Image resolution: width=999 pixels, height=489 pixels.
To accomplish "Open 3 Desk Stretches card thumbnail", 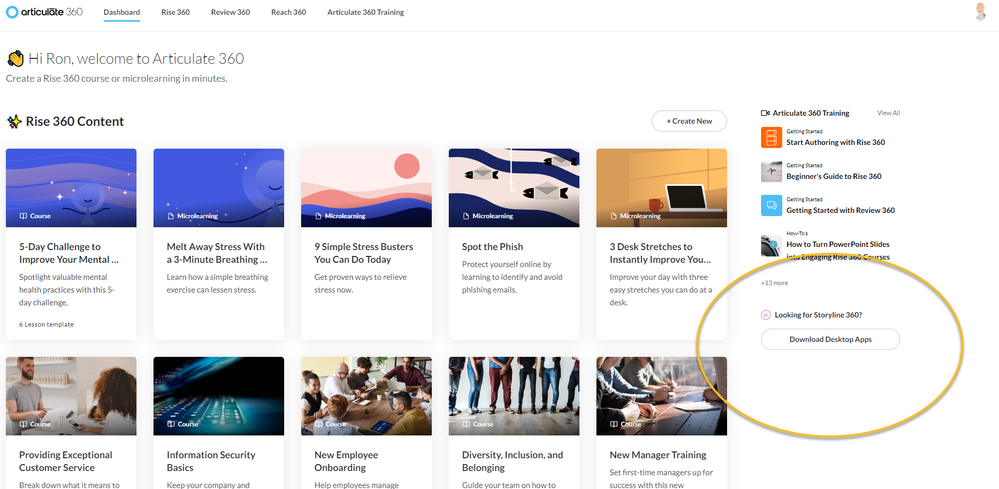I will [x=661, y=188].
